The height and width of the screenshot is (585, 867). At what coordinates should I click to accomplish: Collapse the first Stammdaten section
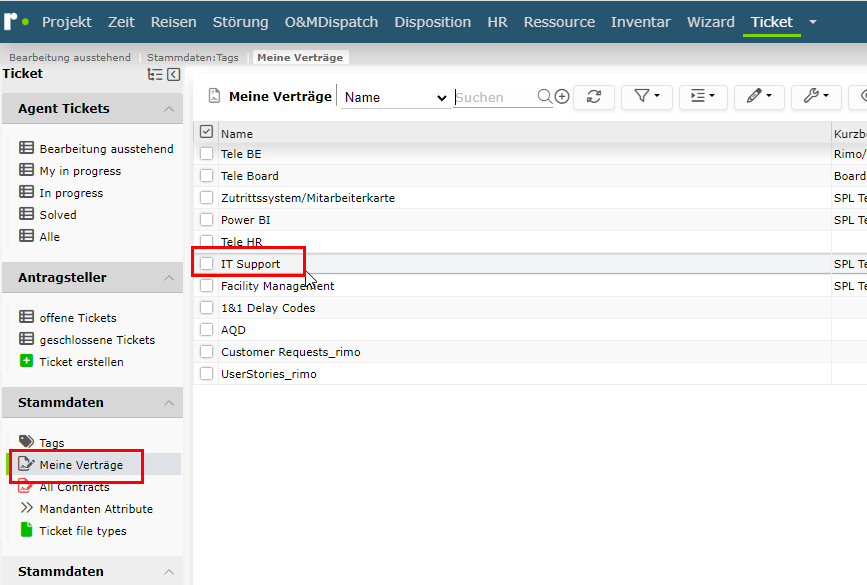coord(169,403)
